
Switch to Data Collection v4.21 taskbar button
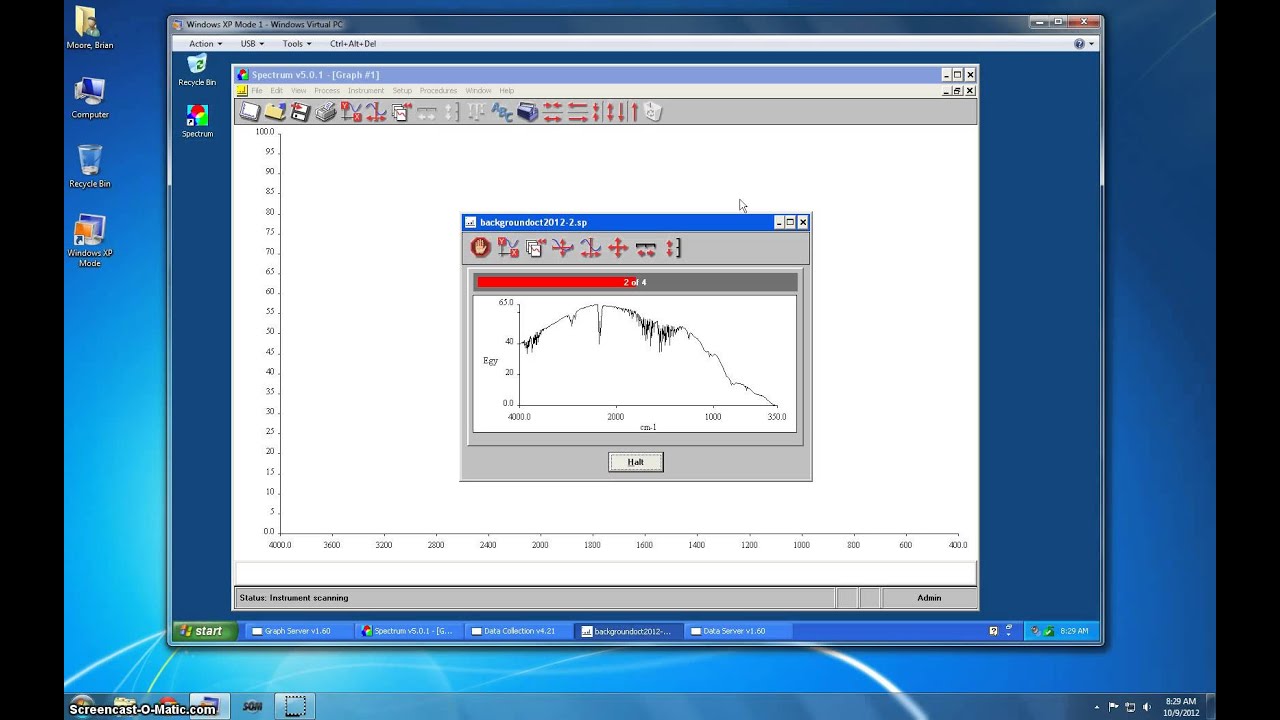pyautogui.click(x=519, y=631)
